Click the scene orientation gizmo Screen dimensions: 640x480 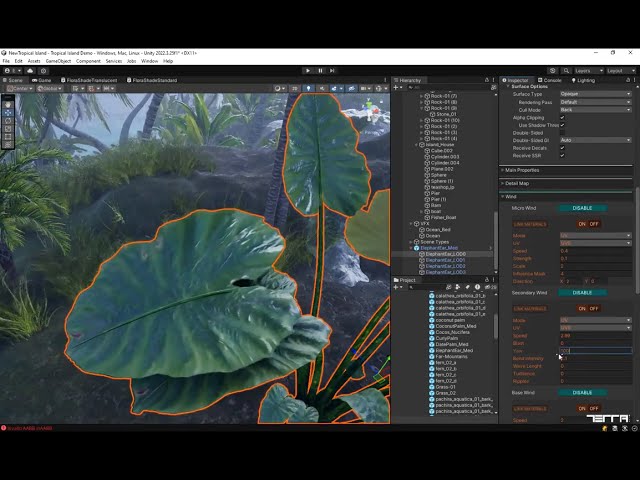370,109
